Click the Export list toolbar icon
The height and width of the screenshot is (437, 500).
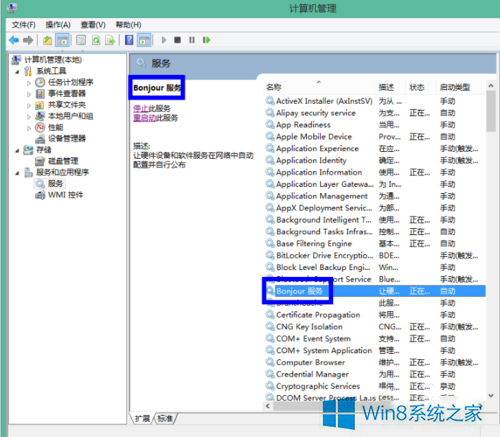point(110,40)
